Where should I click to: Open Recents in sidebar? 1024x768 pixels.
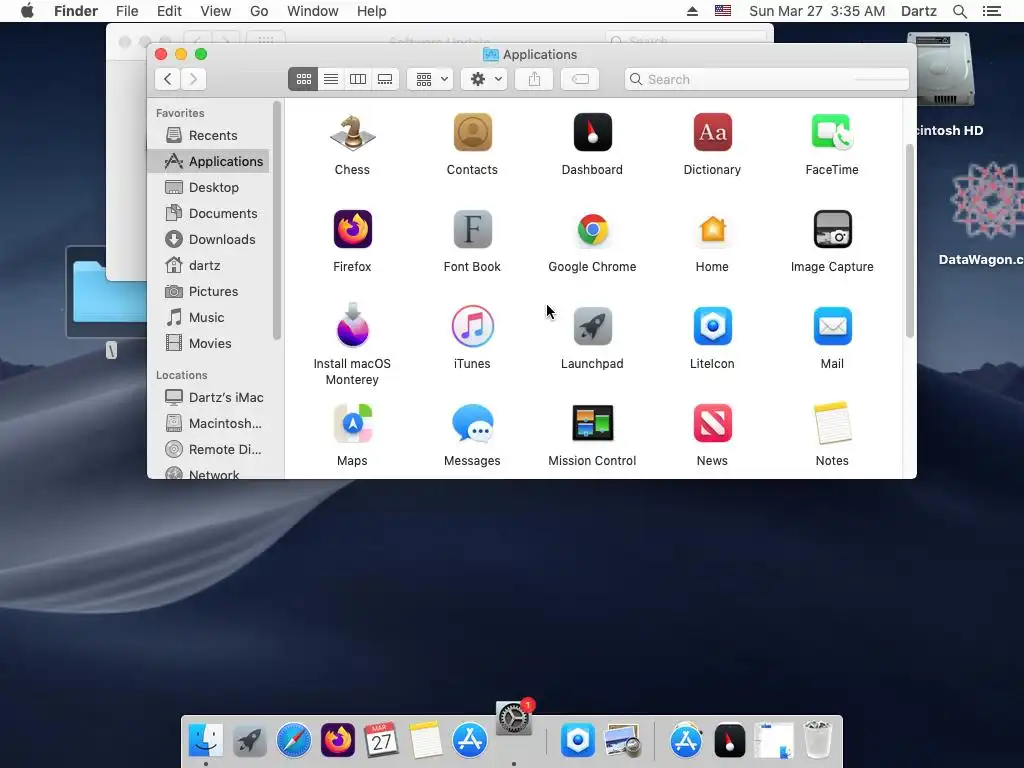[x=209, y=135]
